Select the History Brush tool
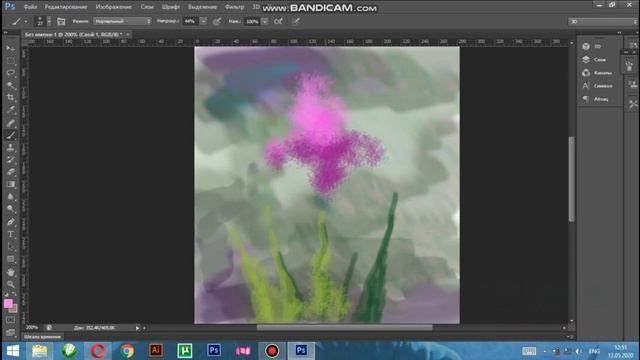 tap(11, 160)
